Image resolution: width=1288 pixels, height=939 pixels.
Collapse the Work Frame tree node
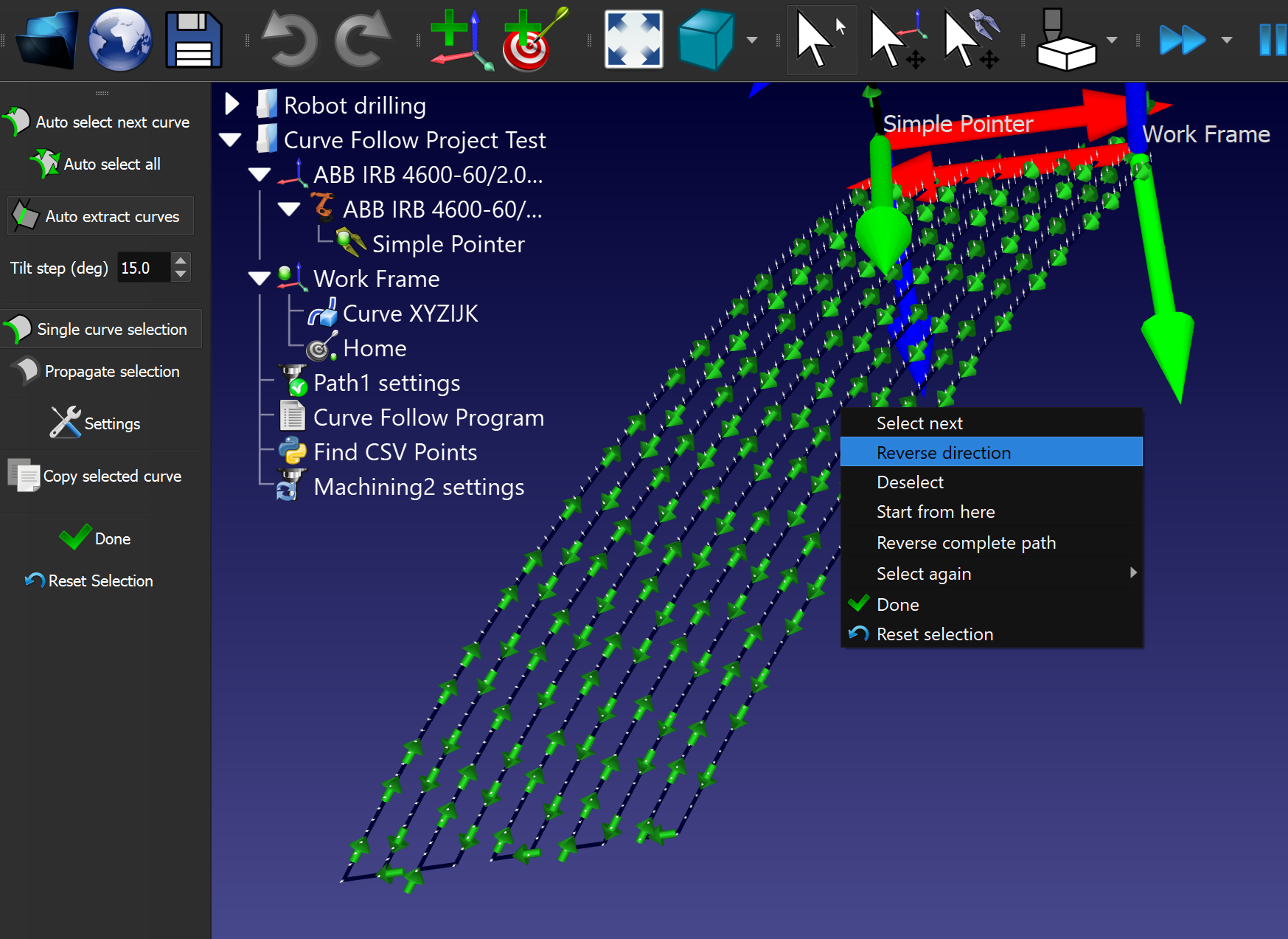click(x=260, y=279)
